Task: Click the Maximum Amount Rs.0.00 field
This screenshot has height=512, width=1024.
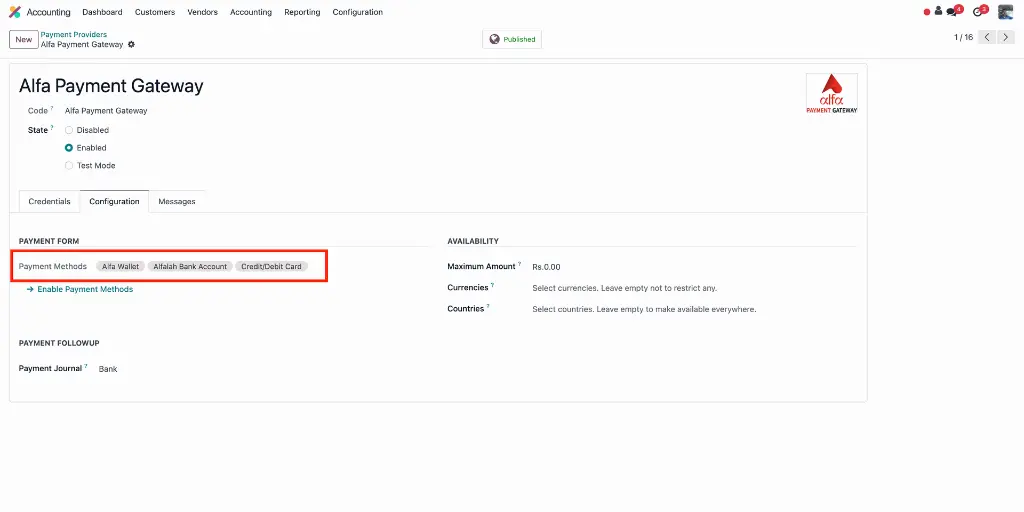Action: click(x=546, y=267)
